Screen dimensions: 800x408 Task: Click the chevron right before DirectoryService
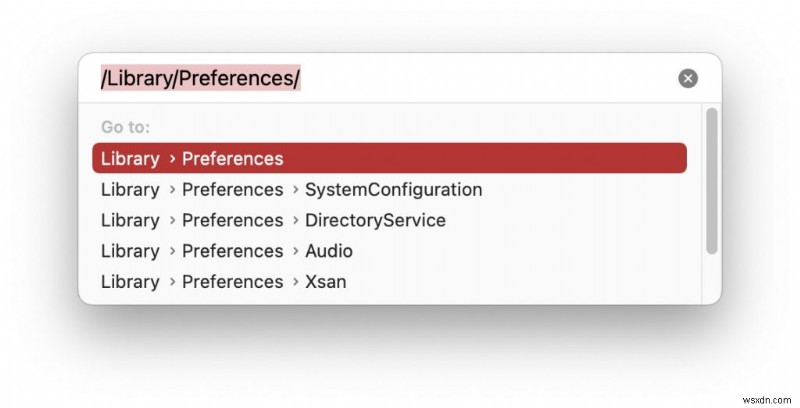tap(295, 221)
